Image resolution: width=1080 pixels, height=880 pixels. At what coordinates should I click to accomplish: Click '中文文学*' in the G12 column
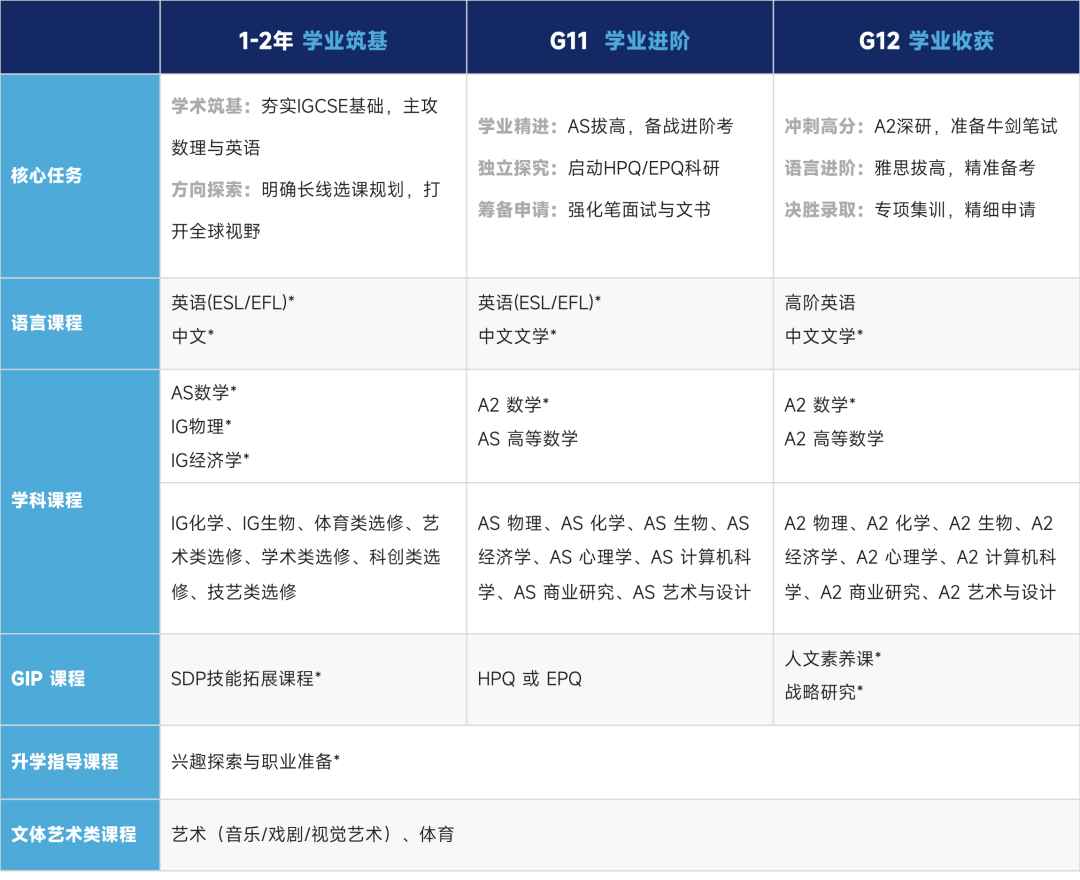tap(823, 337)
